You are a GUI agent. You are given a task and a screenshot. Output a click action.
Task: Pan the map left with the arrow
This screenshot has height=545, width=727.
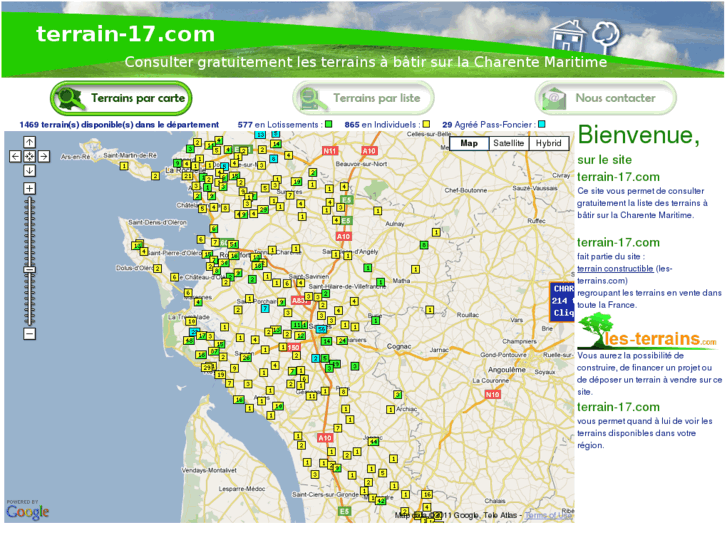15,156
